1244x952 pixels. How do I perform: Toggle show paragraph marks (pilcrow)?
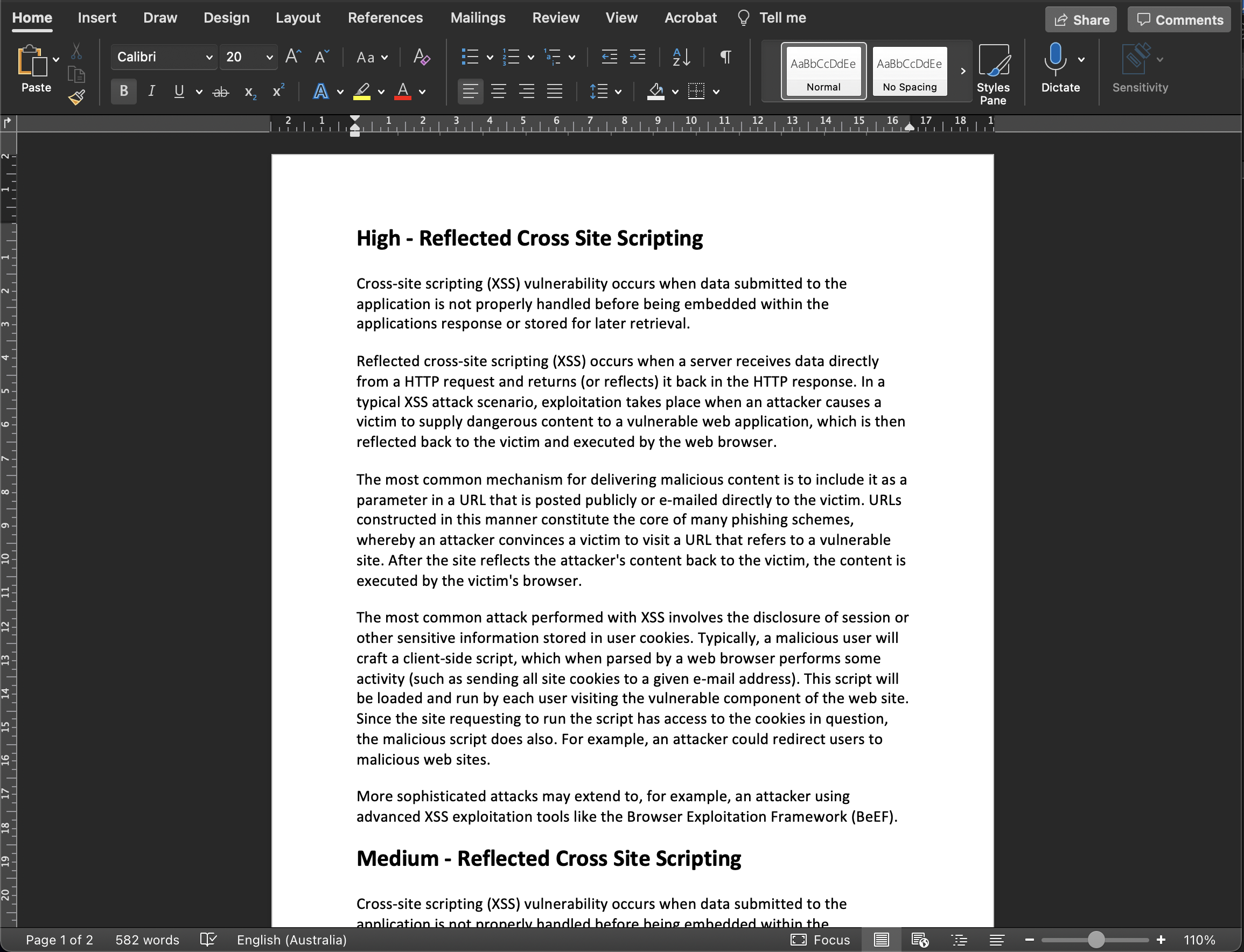(725, 57)
